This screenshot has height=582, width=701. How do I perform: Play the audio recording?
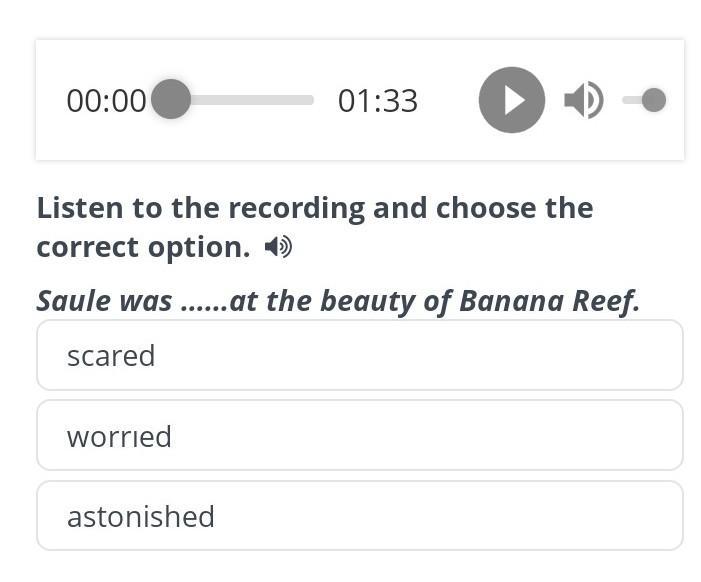(x=511, y=100)
